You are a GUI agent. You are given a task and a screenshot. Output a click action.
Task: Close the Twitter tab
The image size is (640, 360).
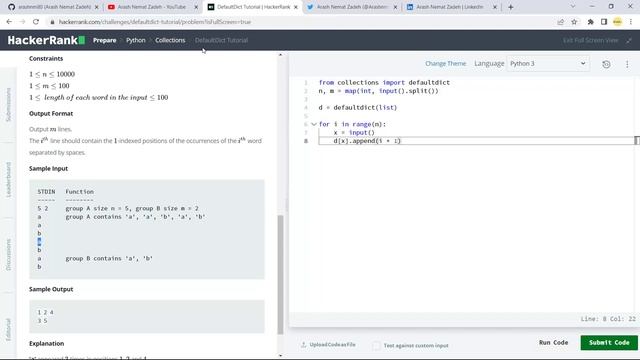[x=395, y=7]
